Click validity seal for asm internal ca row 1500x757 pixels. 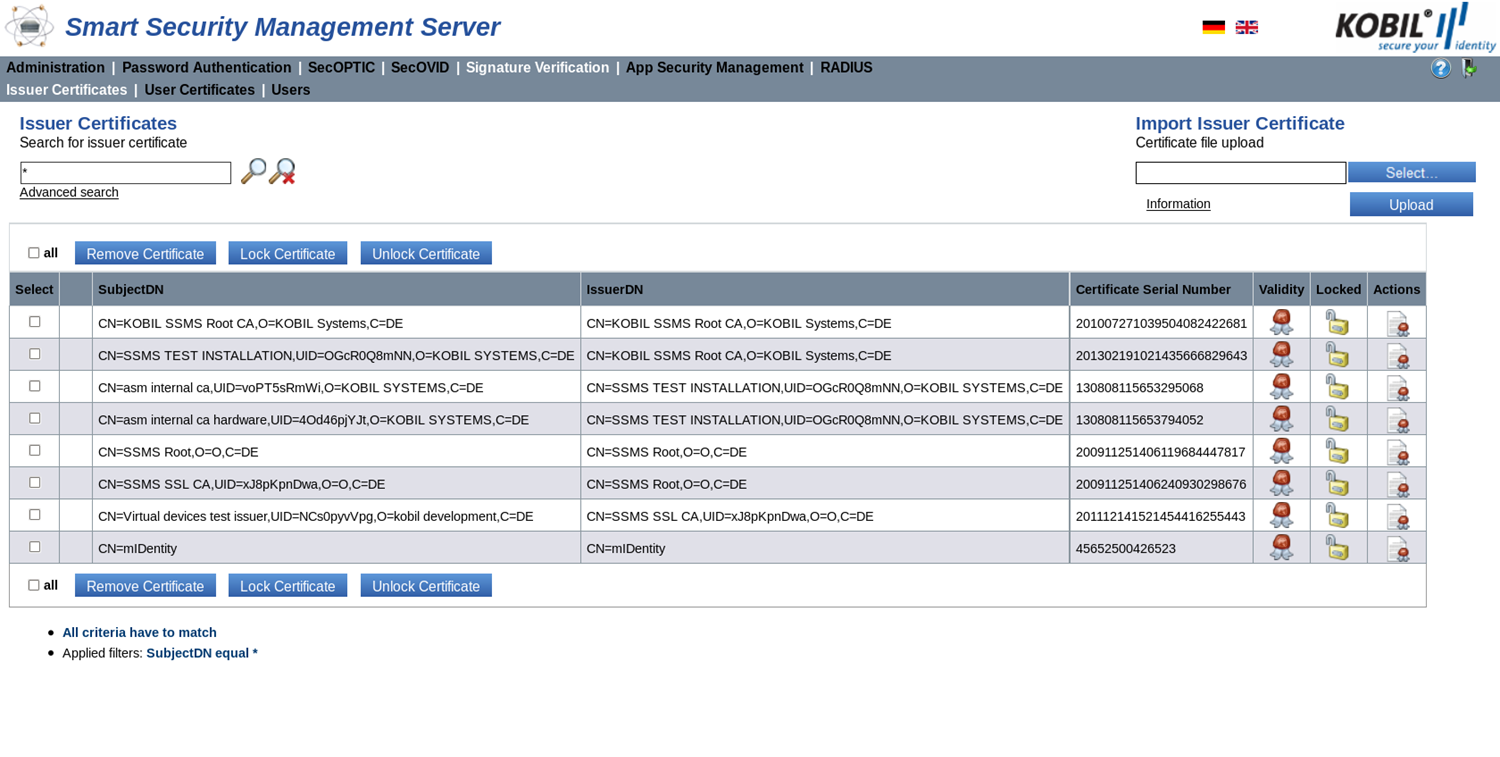click(x=1281, y=386)
